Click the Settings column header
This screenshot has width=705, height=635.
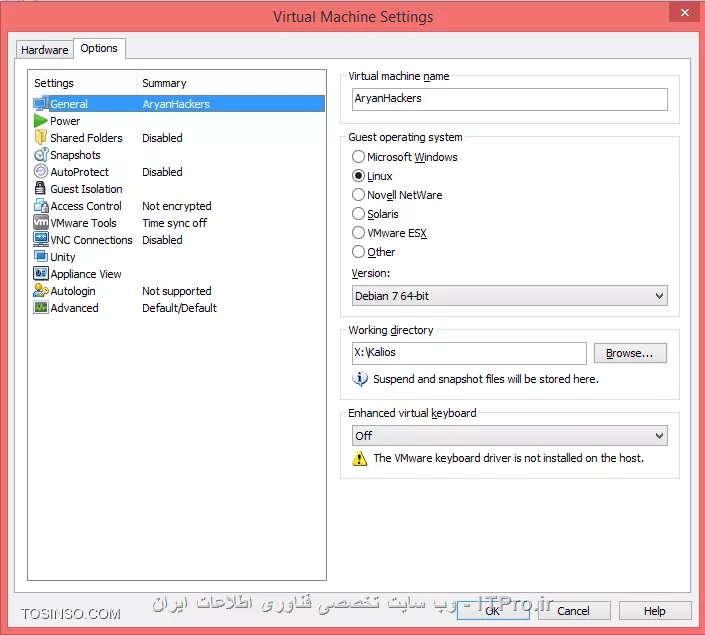(x=54, y=83)
